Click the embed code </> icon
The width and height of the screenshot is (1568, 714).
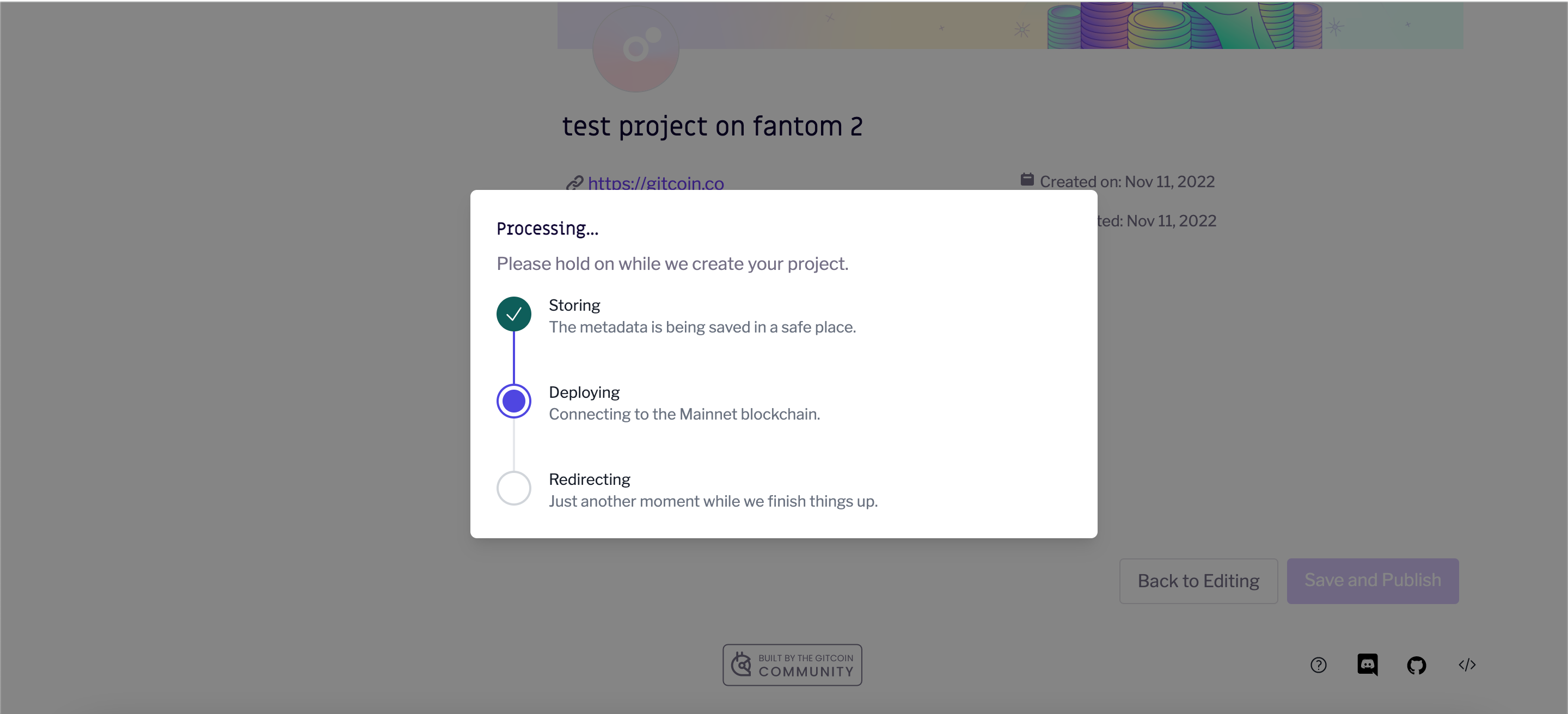click(x=1468, y=664)
